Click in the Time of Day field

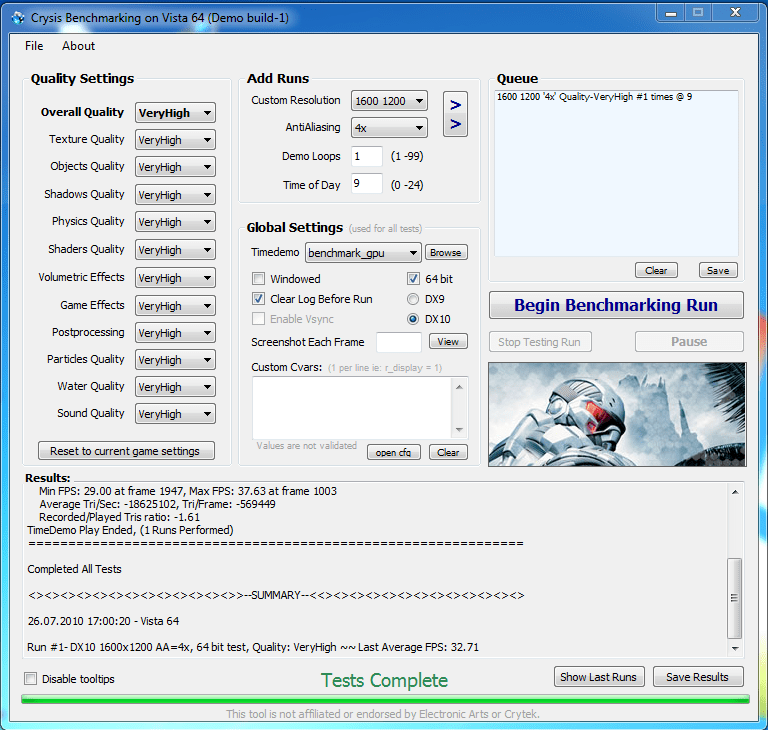366,183
